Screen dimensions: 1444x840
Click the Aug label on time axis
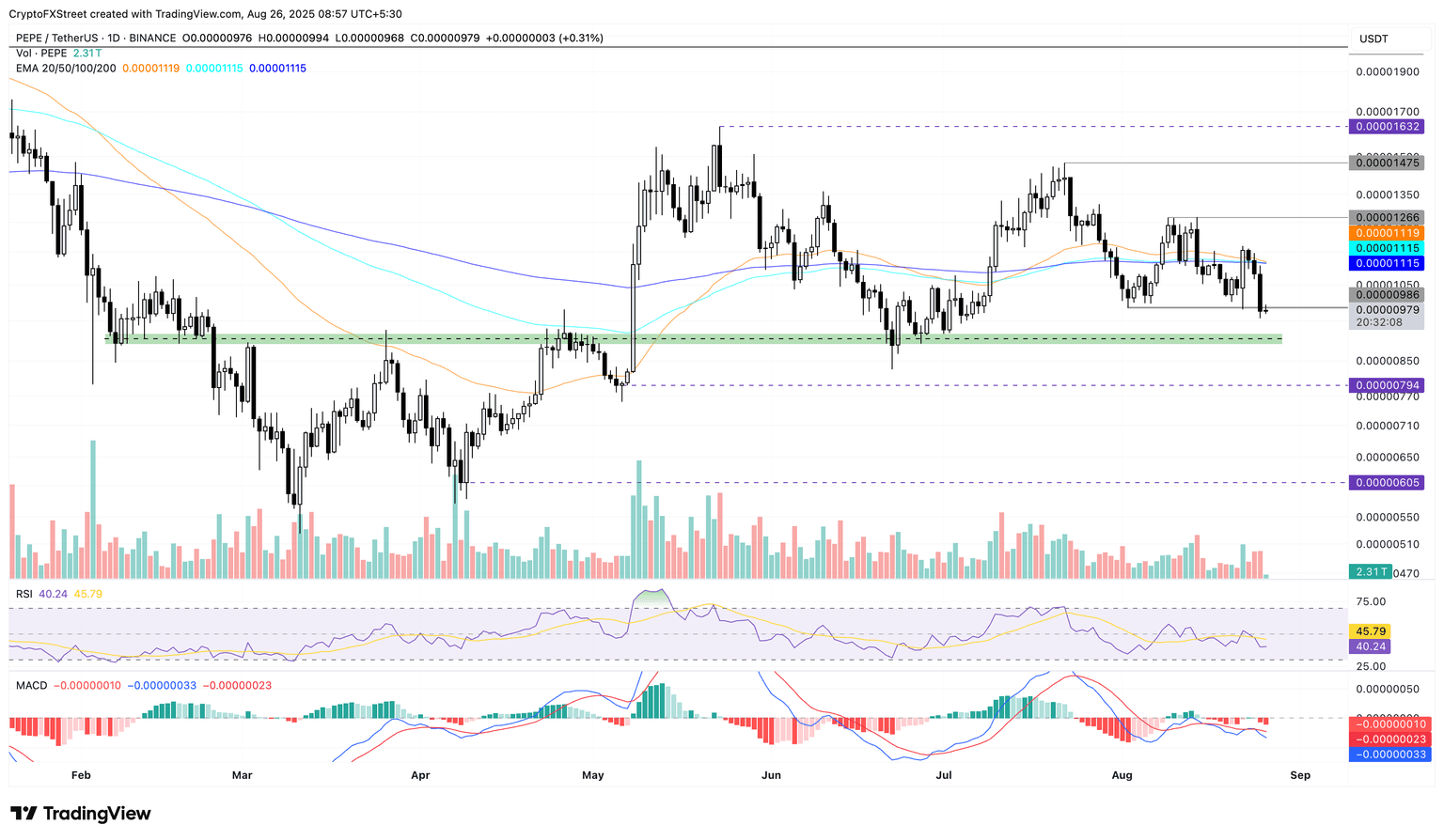click(x=1122, y=775)
